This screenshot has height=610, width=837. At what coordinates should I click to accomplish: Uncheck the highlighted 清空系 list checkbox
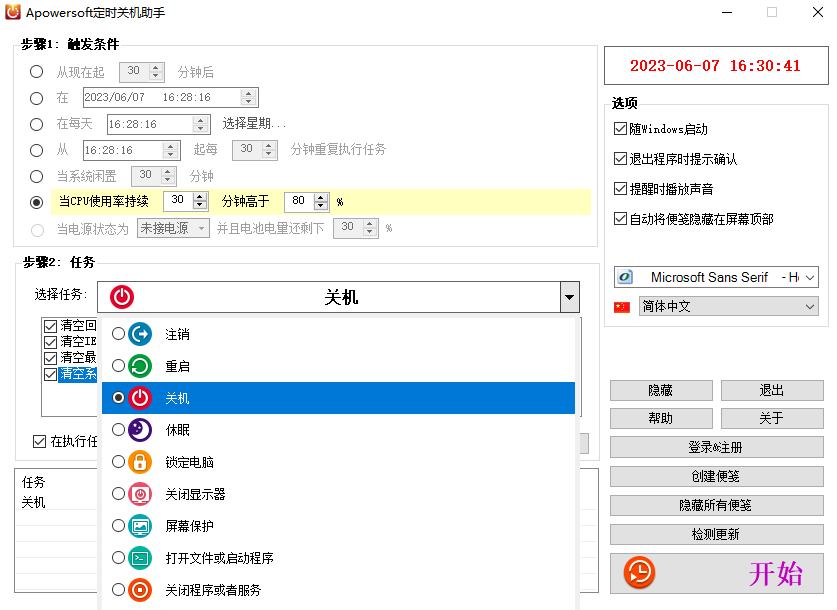50,374
